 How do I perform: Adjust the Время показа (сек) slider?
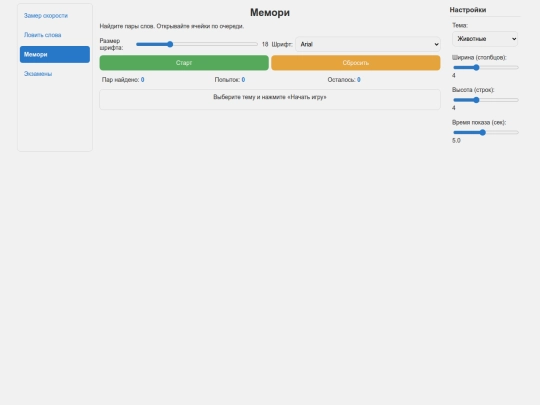coord(486,132)
